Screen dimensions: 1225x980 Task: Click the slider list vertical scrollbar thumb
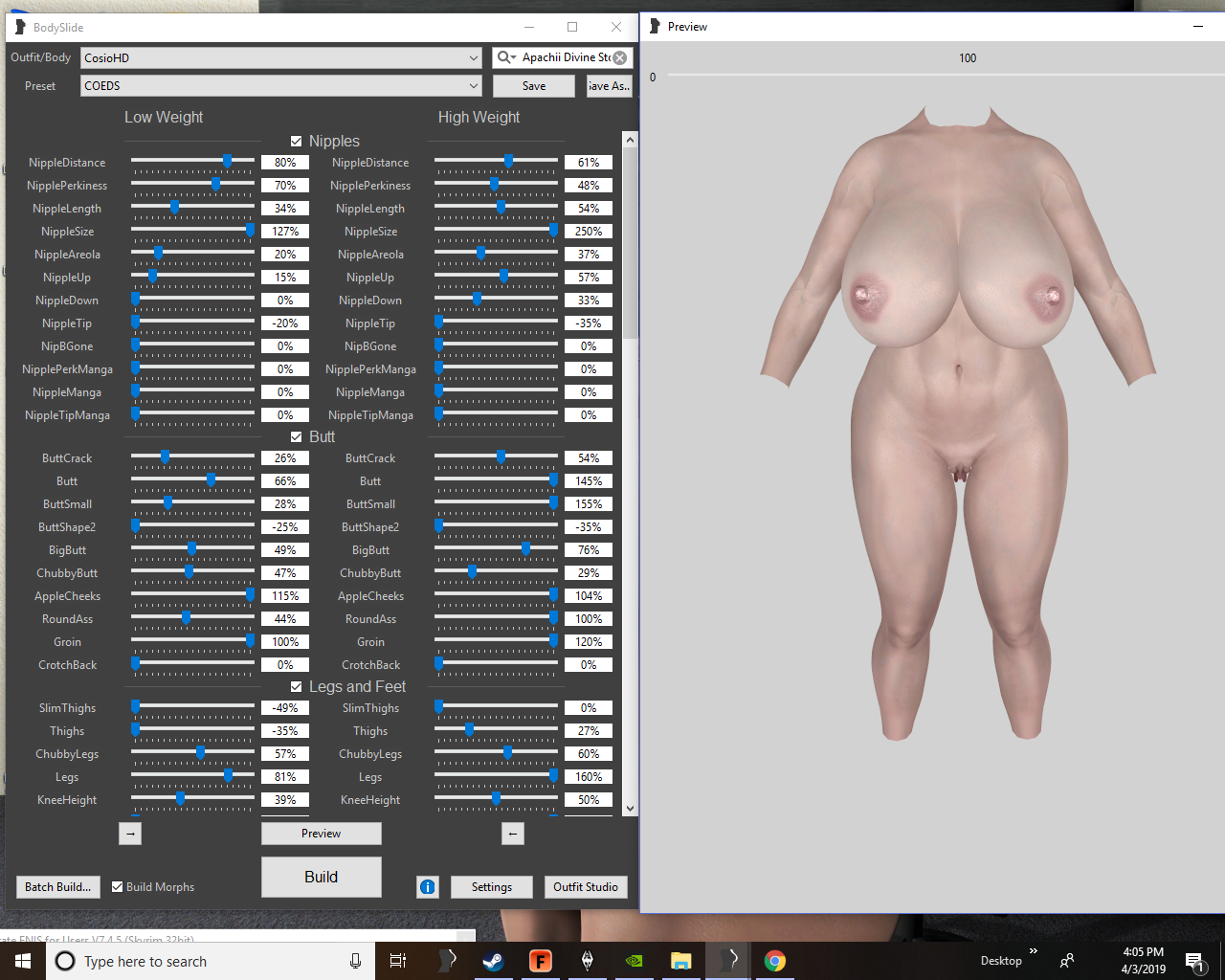(630, 244)
